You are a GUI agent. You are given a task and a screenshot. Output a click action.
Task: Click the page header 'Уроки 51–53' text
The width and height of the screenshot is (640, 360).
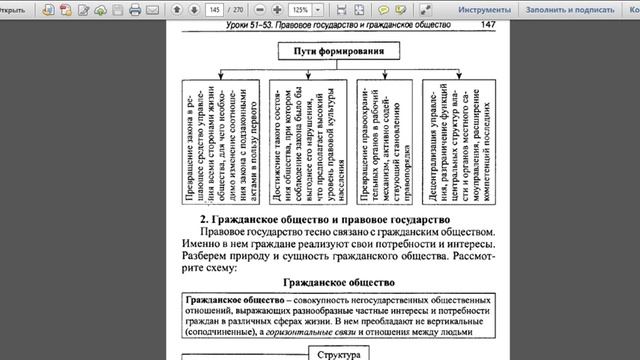tap(250, 25)
